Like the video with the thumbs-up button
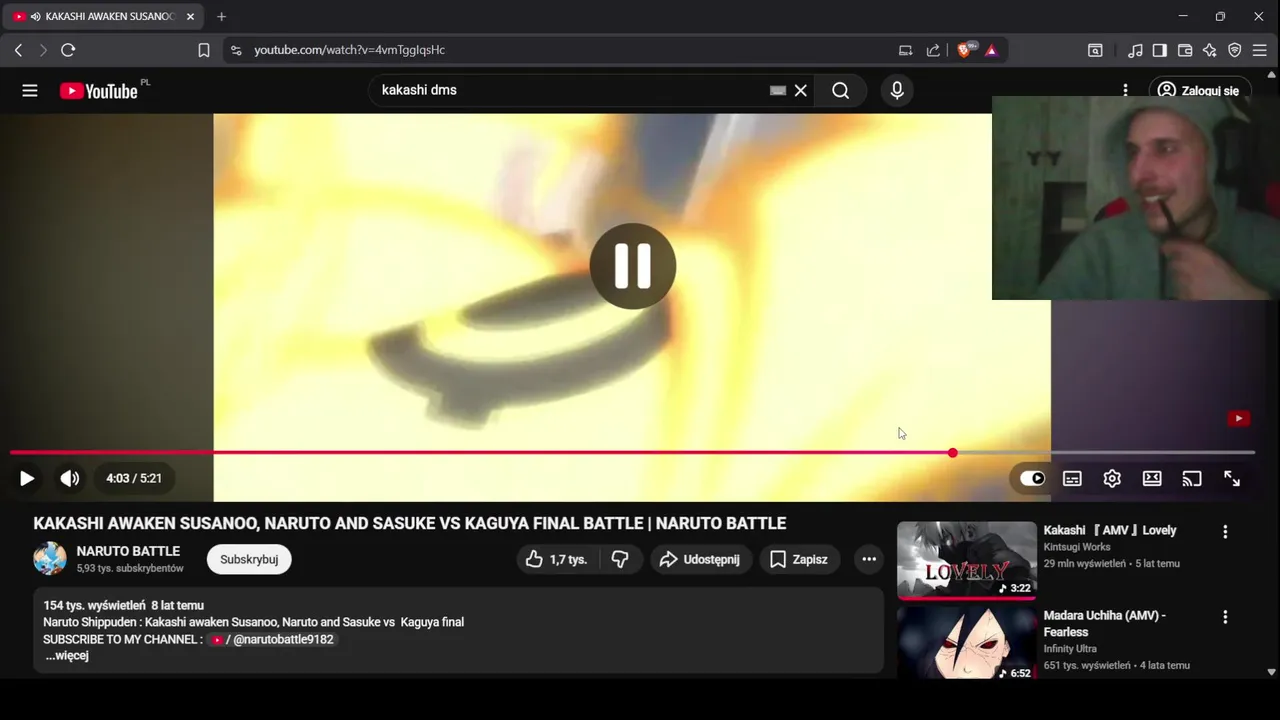This screenshot has width=1280, height=720. point(557,559)
